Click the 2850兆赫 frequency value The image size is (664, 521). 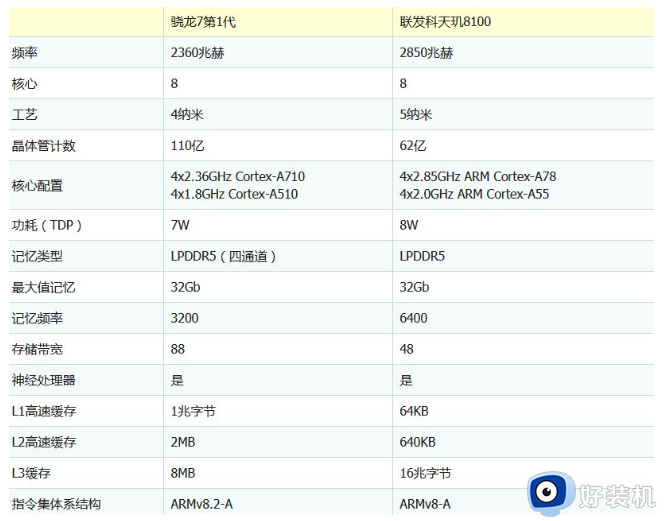click(426, 53)
